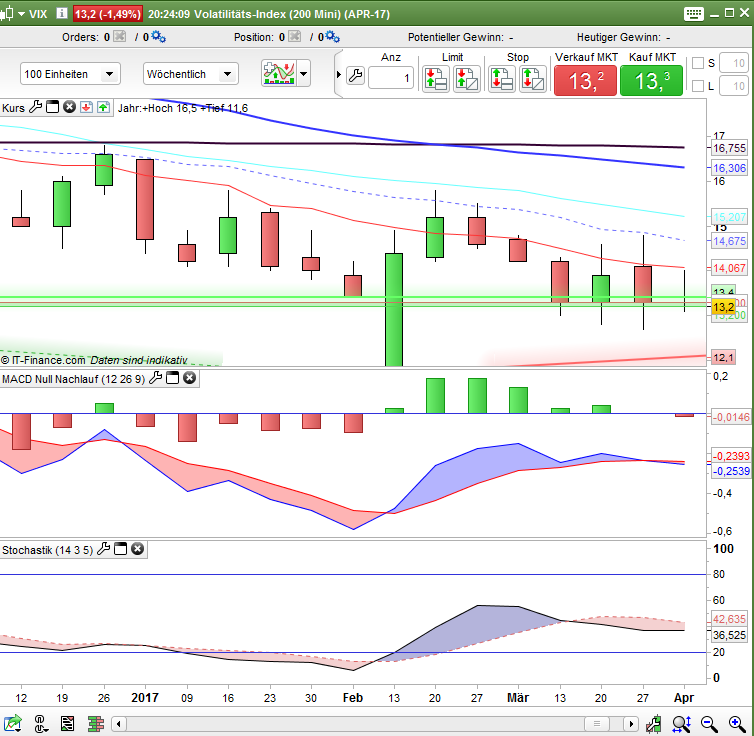Click the S value field showing 10

tap(734, 63)
